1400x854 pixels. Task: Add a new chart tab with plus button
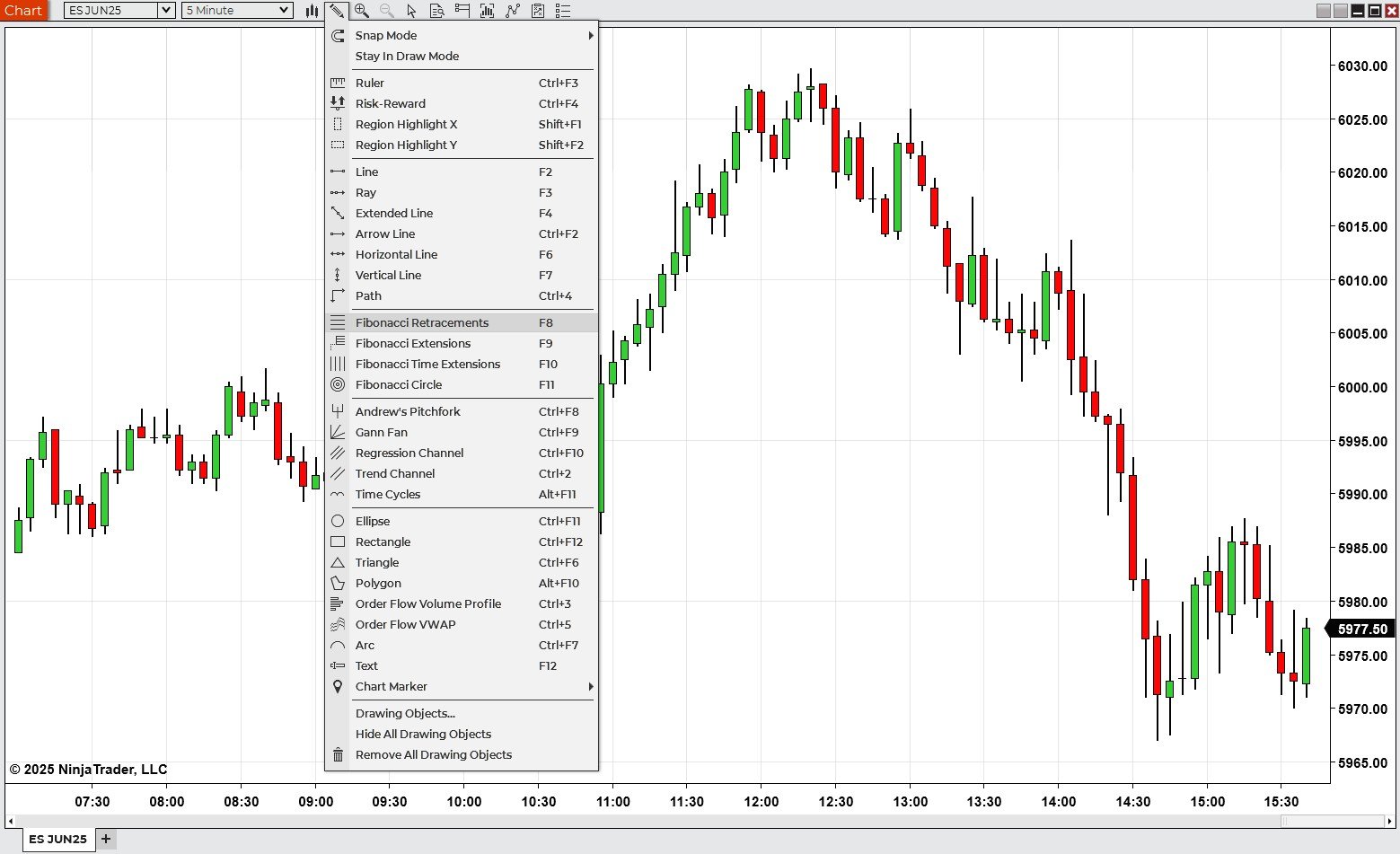(x=106, y=839)
